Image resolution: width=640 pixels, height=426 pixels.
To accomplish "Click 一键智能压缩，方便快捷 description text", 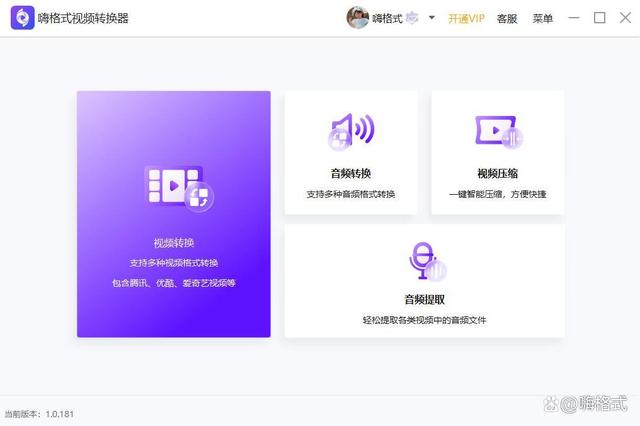I will [498, 194].
